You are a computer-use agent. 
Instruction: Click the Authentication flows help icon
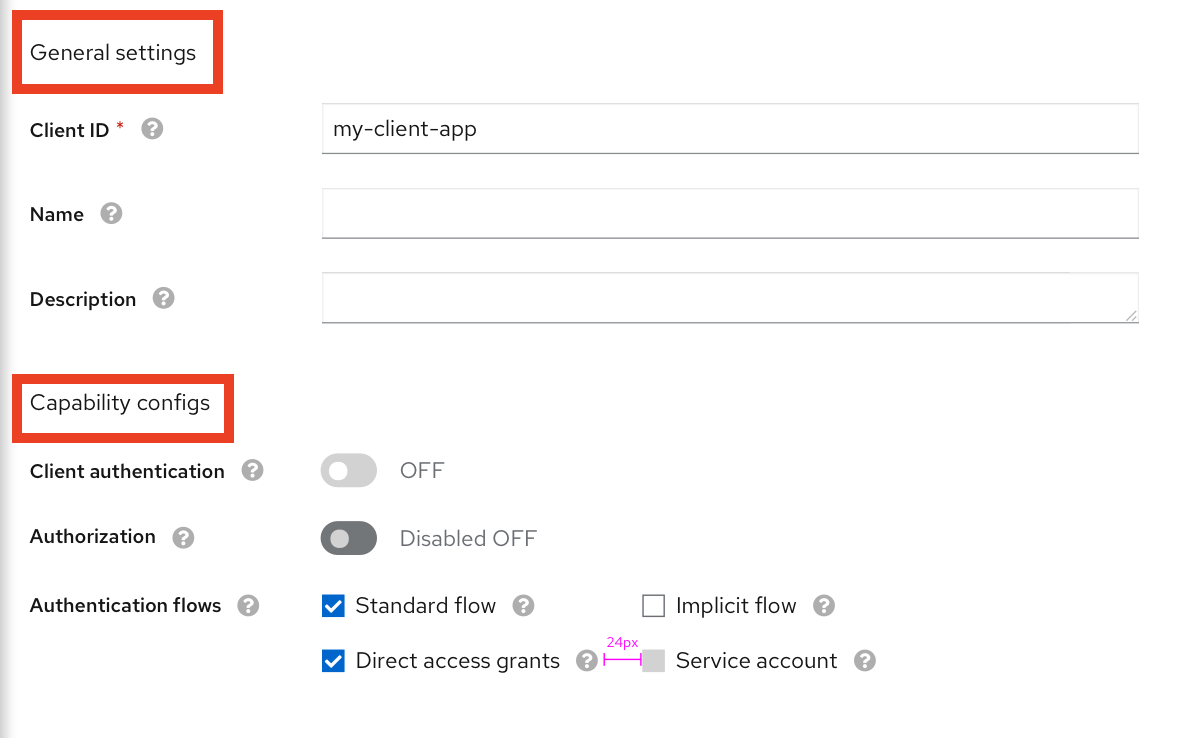coord(248,605)
